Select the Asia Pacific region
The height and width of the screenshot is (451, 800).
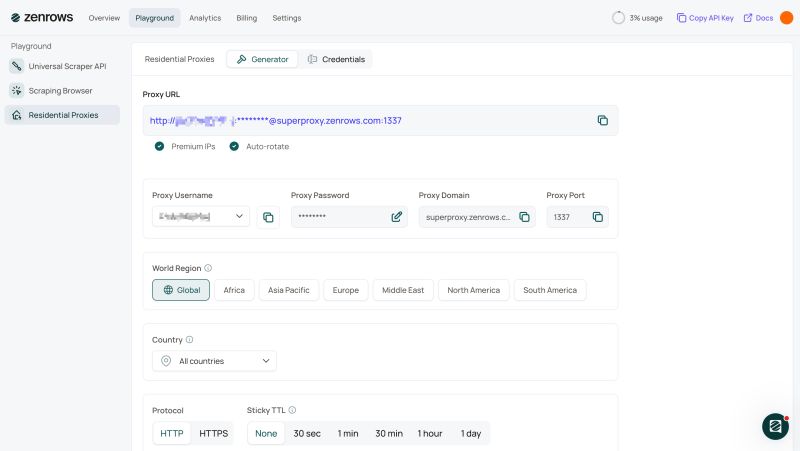tap(289, 290)
